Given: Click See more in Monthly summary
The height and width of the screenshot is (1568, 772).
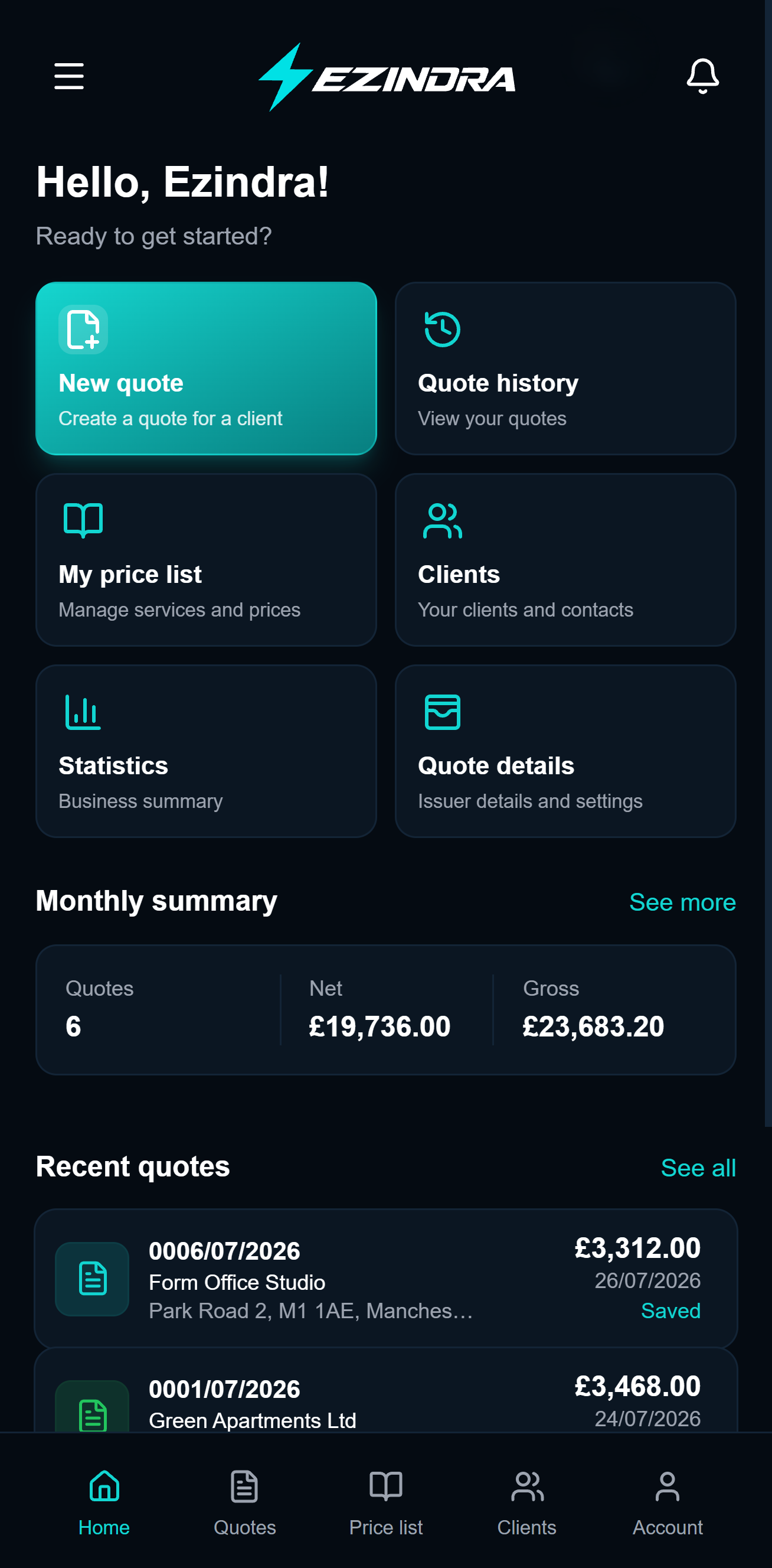Looking at the screenshot, I should [682, 901].
